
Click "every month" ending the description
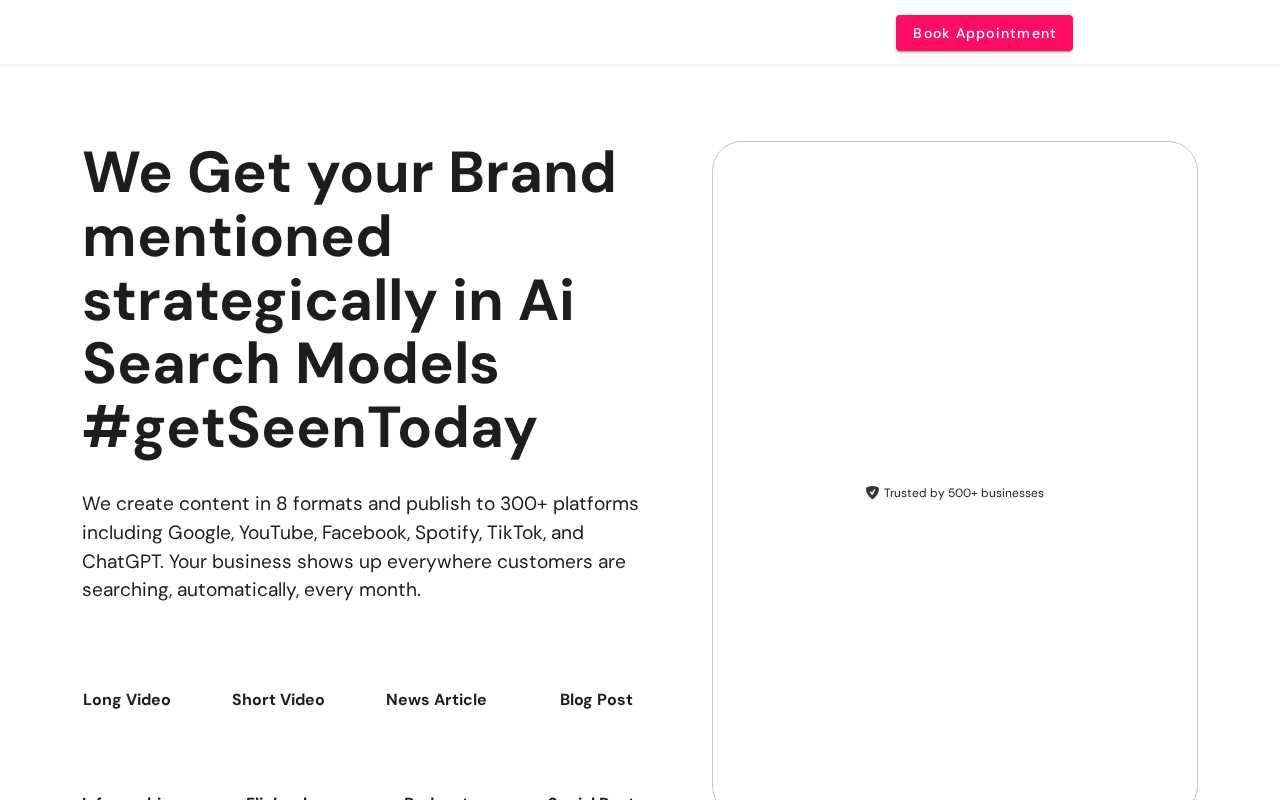[361, 590]
